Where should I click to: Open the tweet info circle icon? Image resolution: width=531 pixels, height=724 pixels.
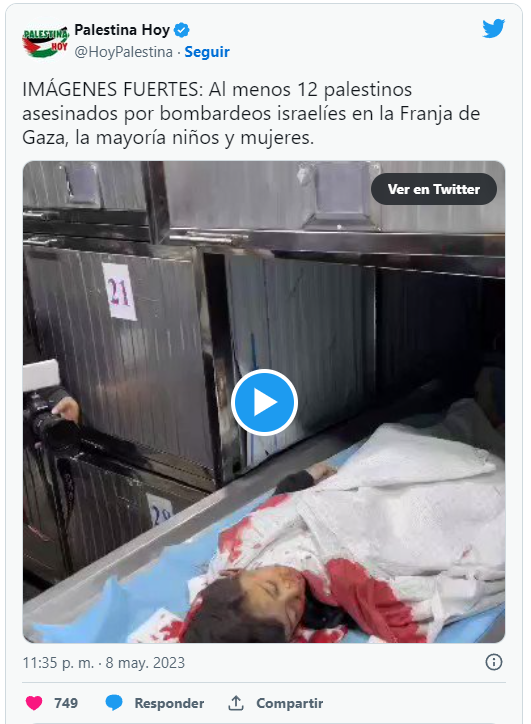(x=494, y=662)
